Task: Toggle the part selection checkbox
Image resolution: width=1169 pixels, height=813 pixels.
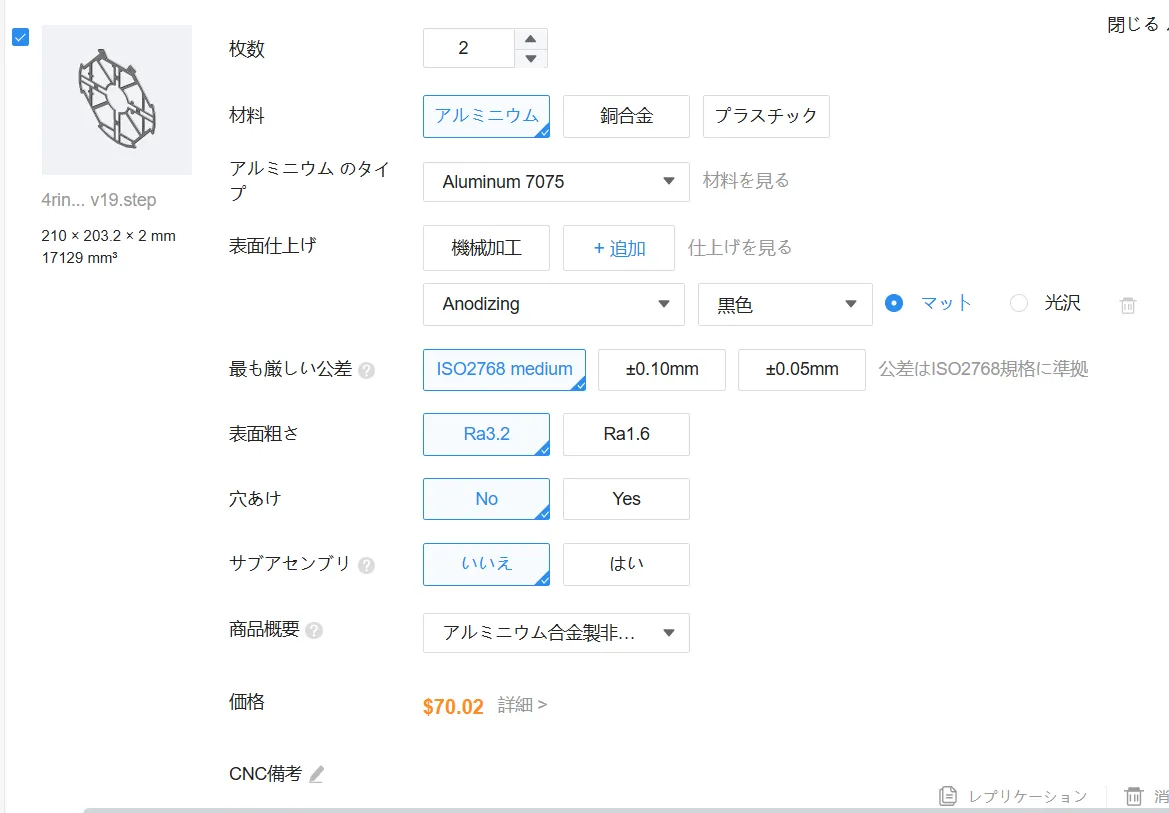Action: click(21, 37)
